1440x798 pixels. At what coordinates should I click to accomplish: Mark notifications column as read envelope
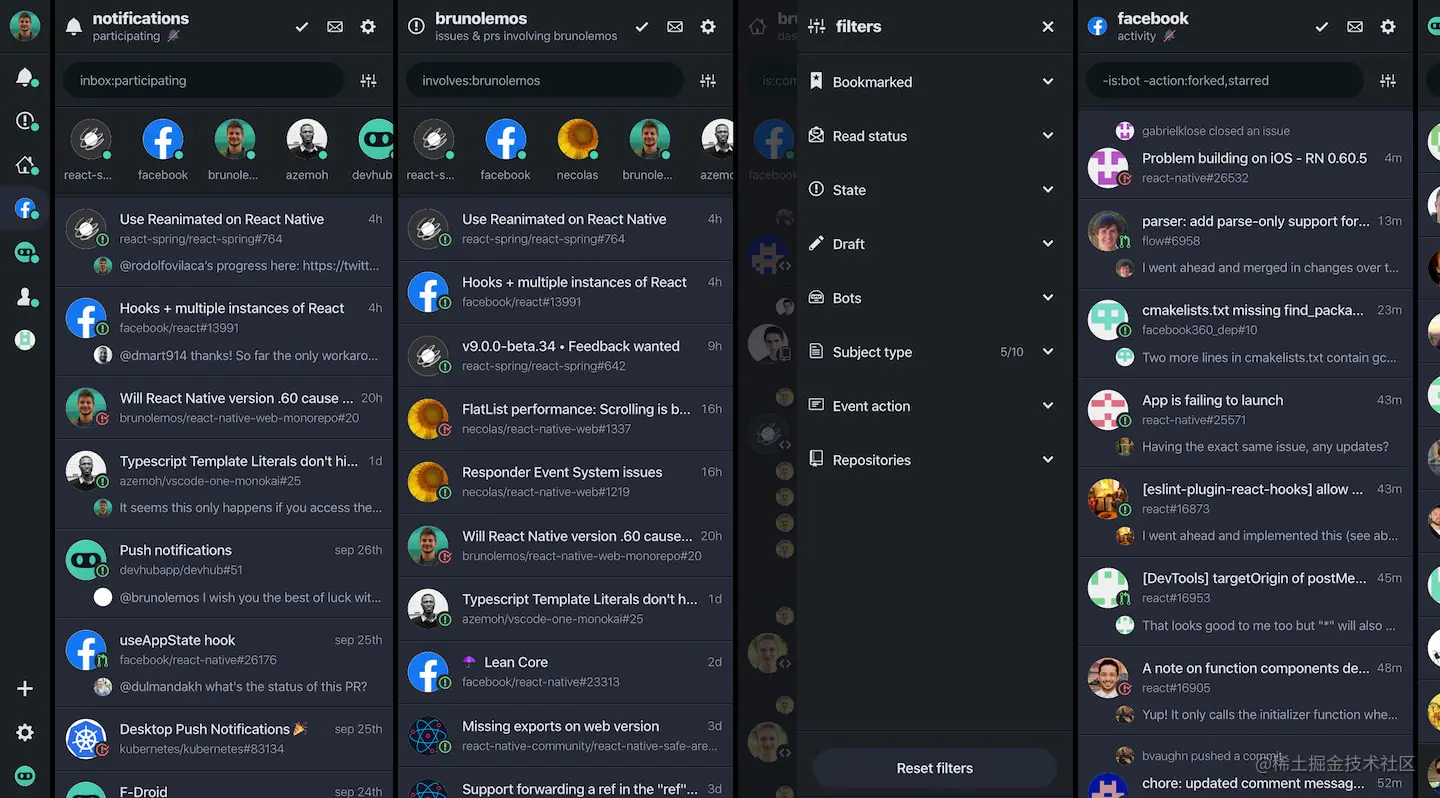(335, 27)
